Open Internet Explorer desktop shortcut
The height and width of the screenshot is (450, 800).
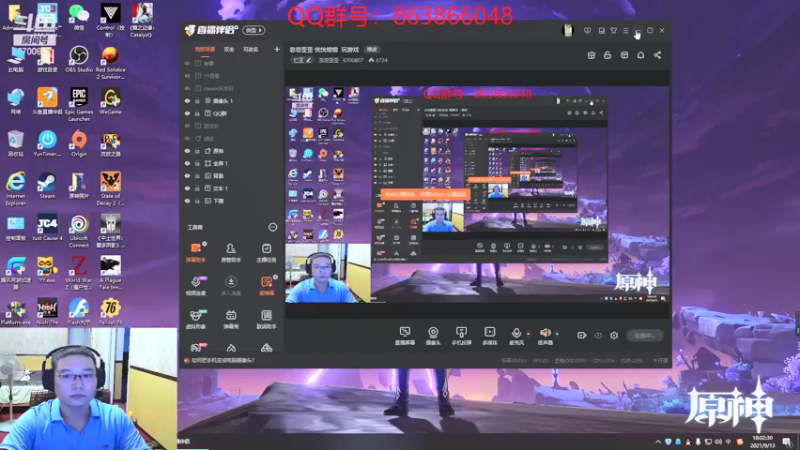(15, 189)
